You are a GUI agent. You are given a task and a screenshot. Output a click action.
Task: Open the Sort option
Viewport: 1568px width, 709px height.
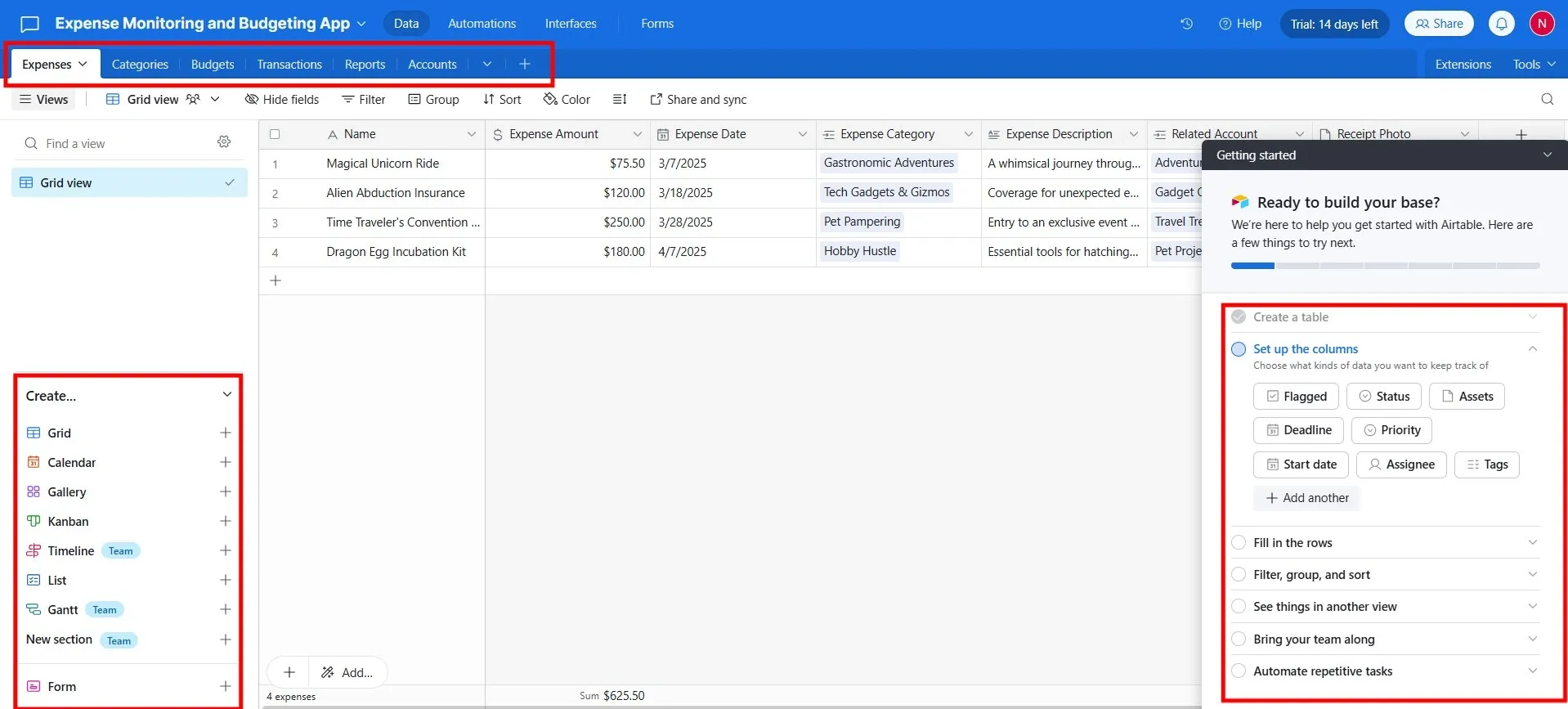[502, 99]
